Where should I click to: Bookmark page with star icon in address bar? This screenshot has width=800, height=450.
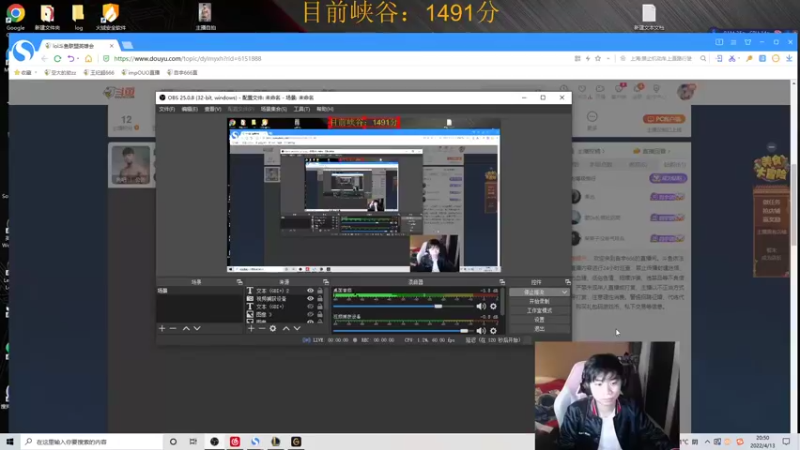pos(598,59)
